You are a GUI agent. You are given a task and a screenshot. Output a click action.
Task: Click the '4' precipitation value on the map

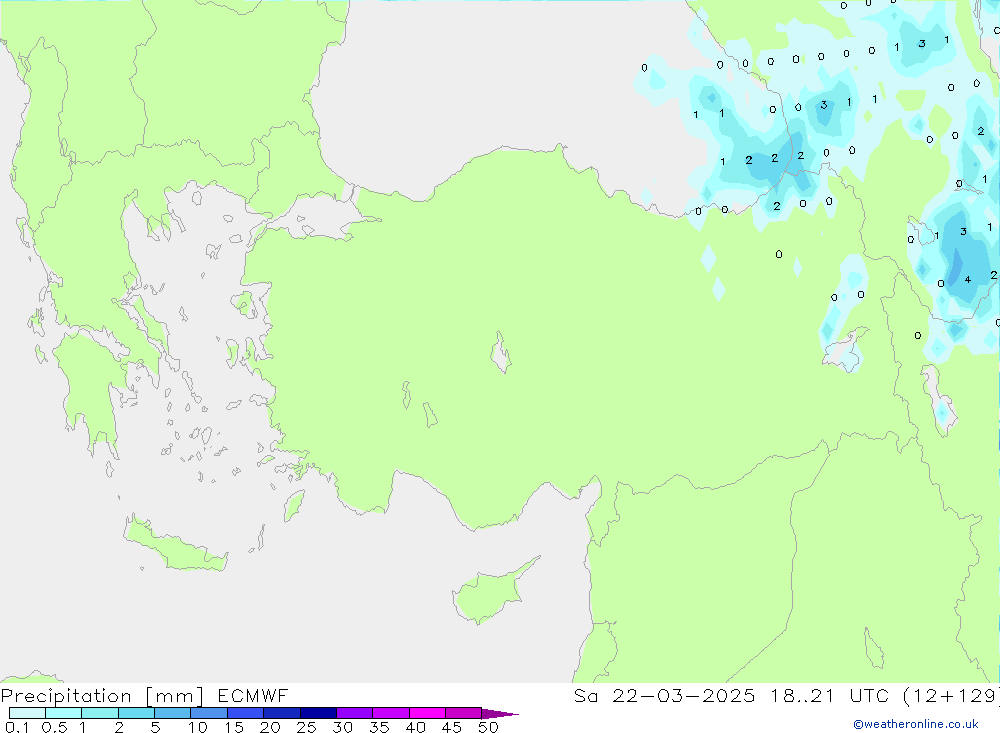click(x=967, y=279)
